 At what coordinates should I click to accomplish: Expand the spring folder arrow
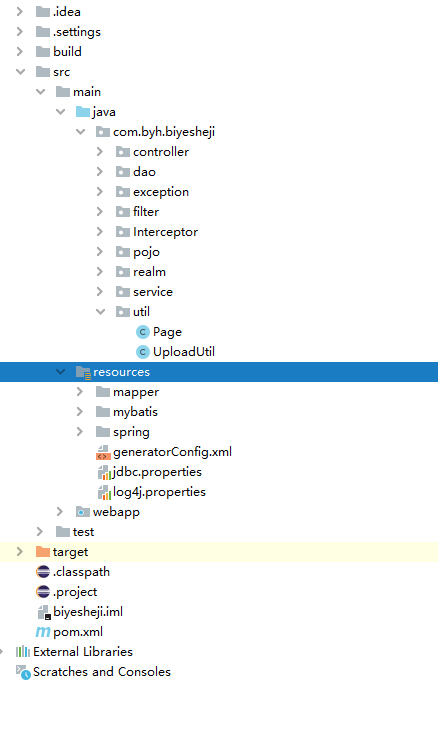click(x=79, y=431)
